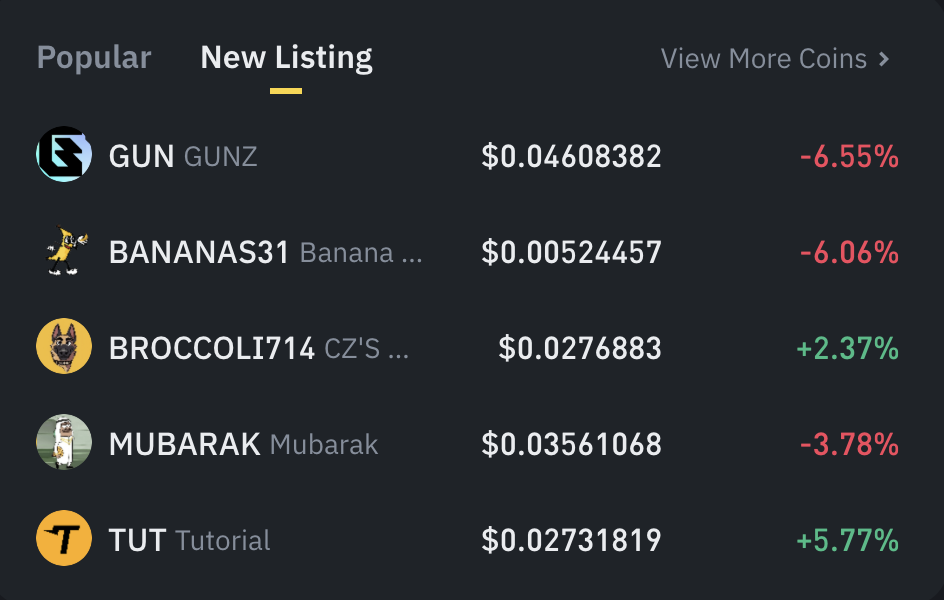Switch to the Popular tab

pos(94,58)
